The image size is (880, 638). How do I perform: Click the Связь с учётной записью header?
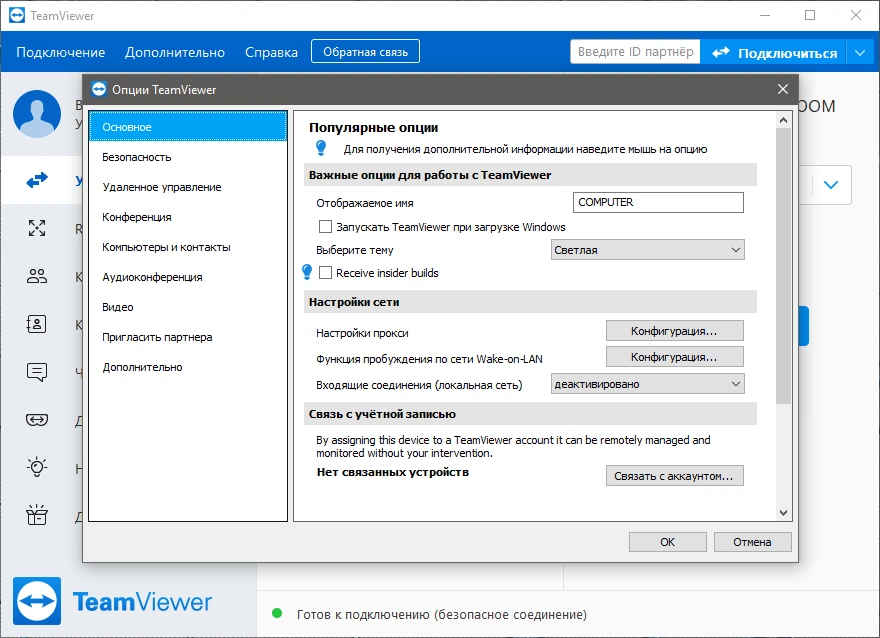[x=530, y=414]
